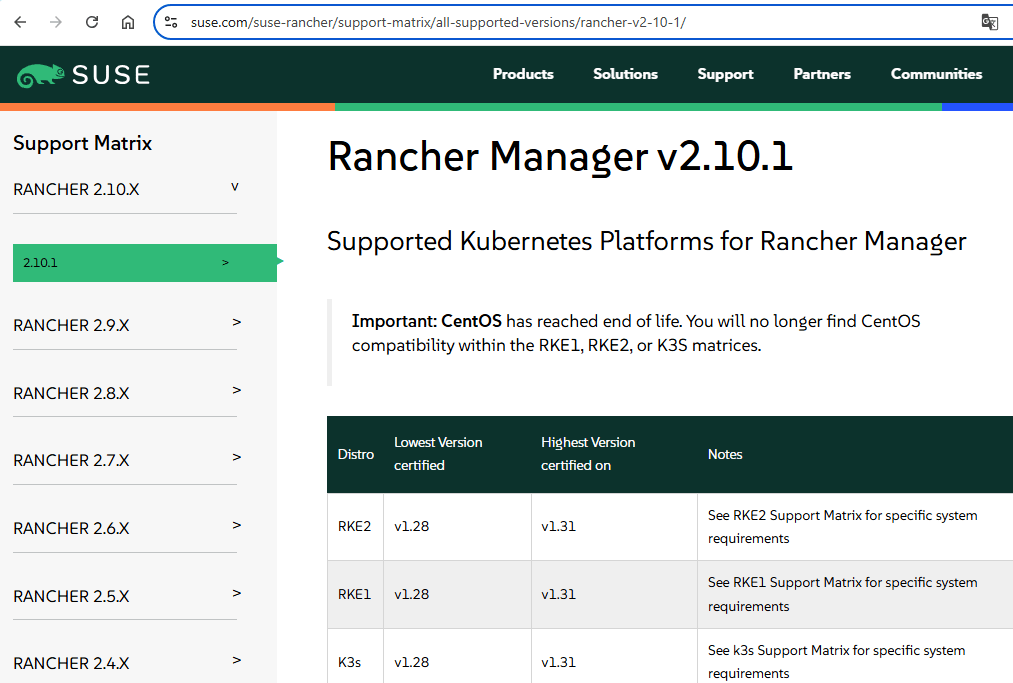1013x683 pixels.
Task: Open the Solutions menu
Action: coord(625,74)
